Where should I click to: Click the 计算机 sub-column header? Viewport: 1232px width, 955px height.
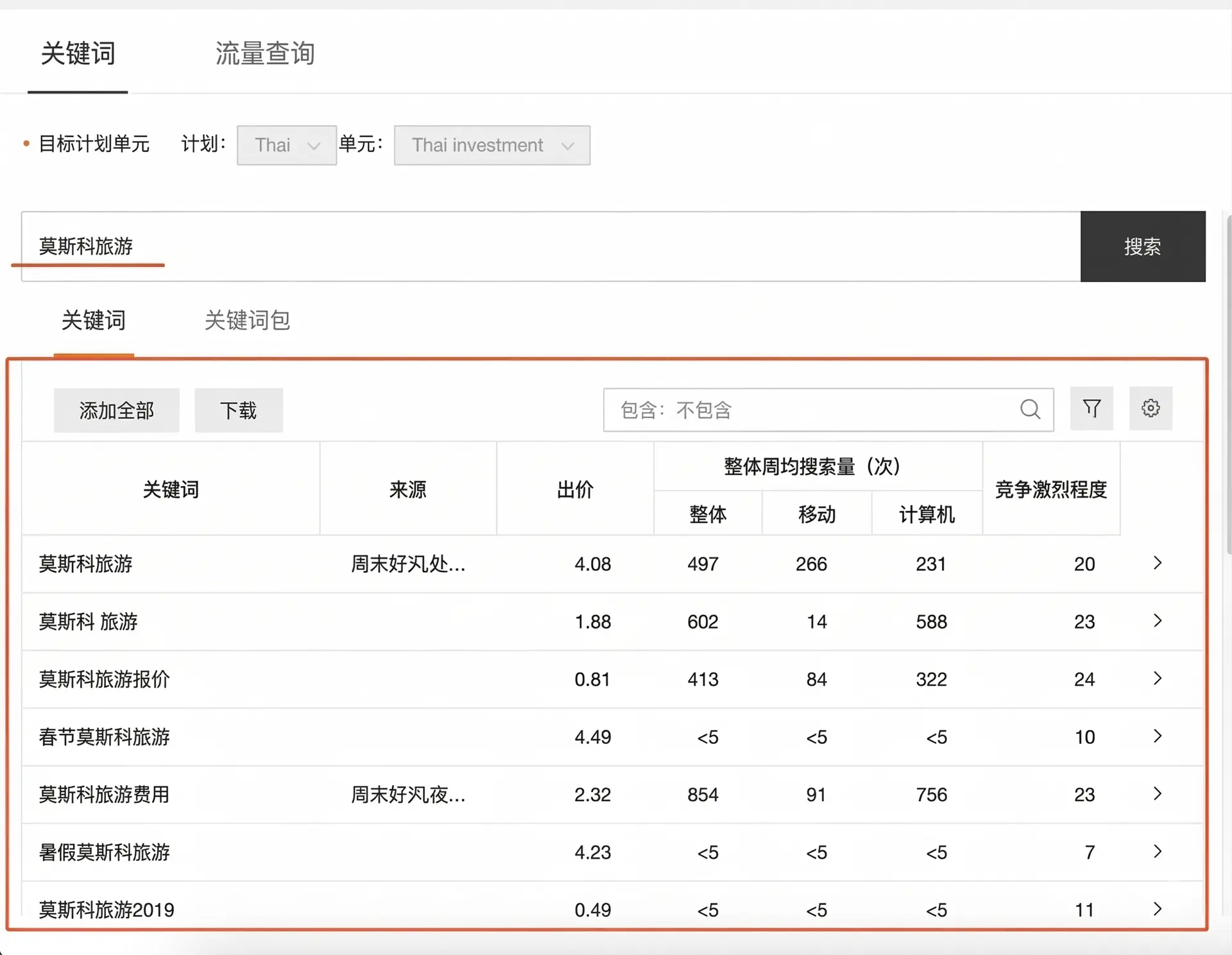pos(927,514)
